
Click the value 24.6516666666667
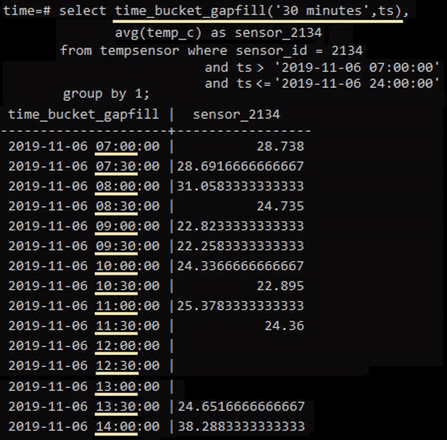(x=241, y=407)
